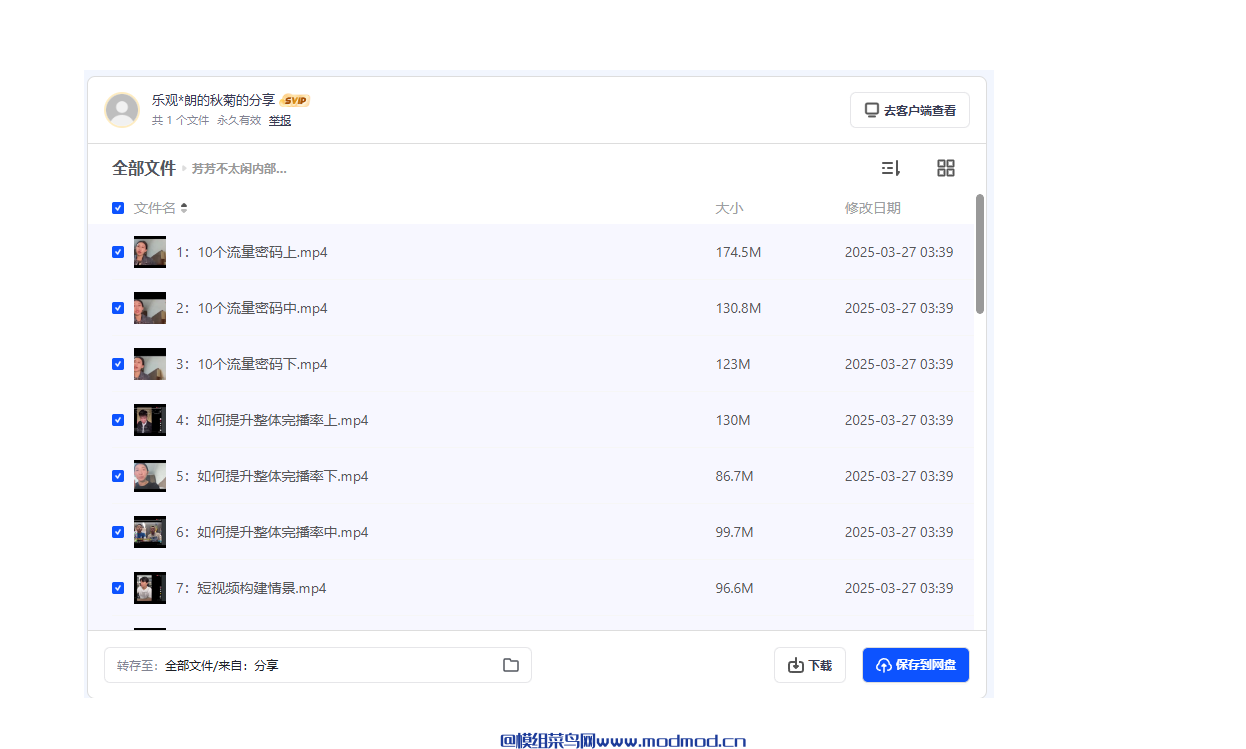Click file name 6：如何提升整体完播率中.mp4
Viewport: 1246px width, 749px height.
pos(272,532)
